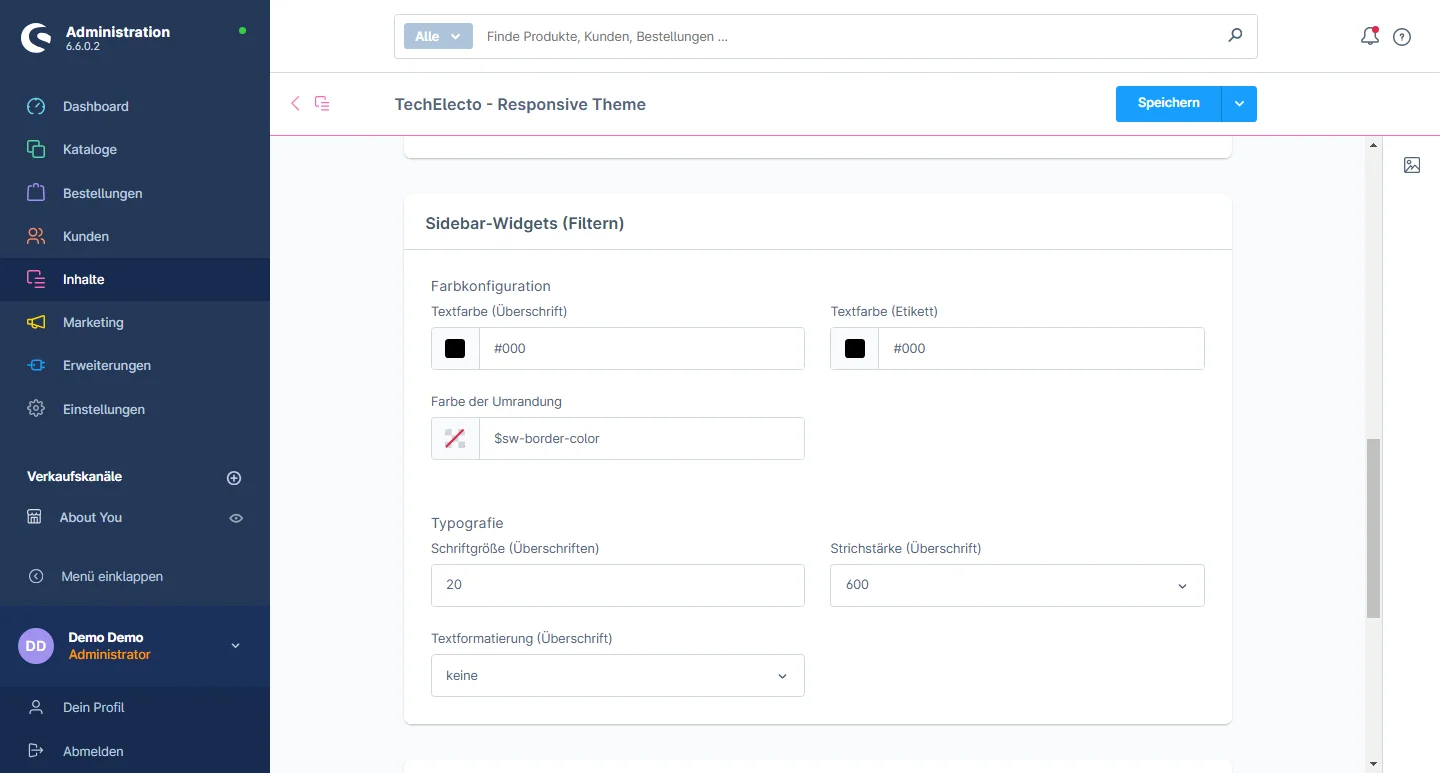
Task: Open the Strichstärke (Überschrift) dropdown
Action: tap(1016, 585)
